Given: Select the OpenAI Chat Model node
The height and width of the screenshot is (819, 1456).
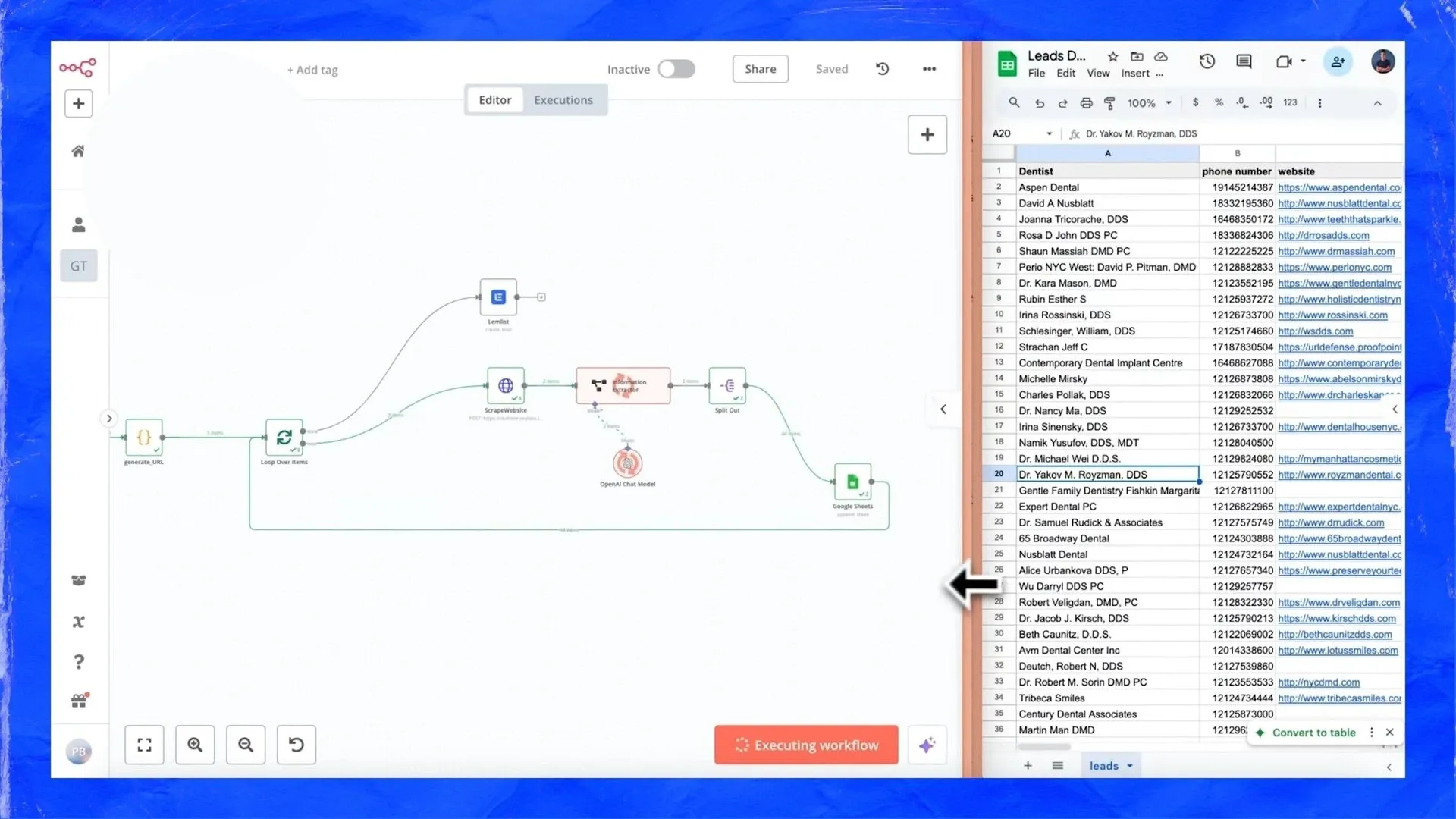Looking at the screenshot, I should [x=627, y=463].
